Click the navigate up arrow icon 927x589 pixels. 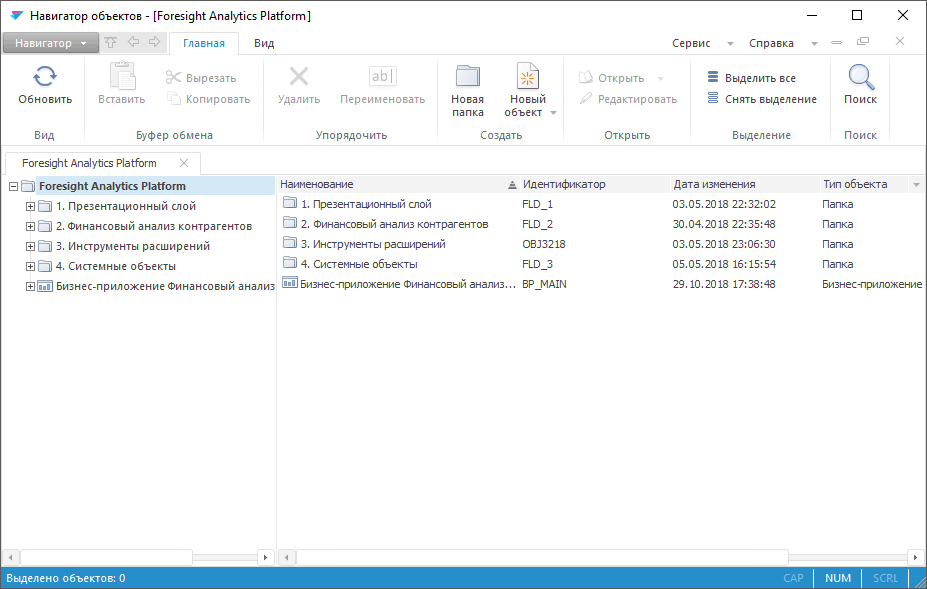pyautogui.click(x=111, y=42)
